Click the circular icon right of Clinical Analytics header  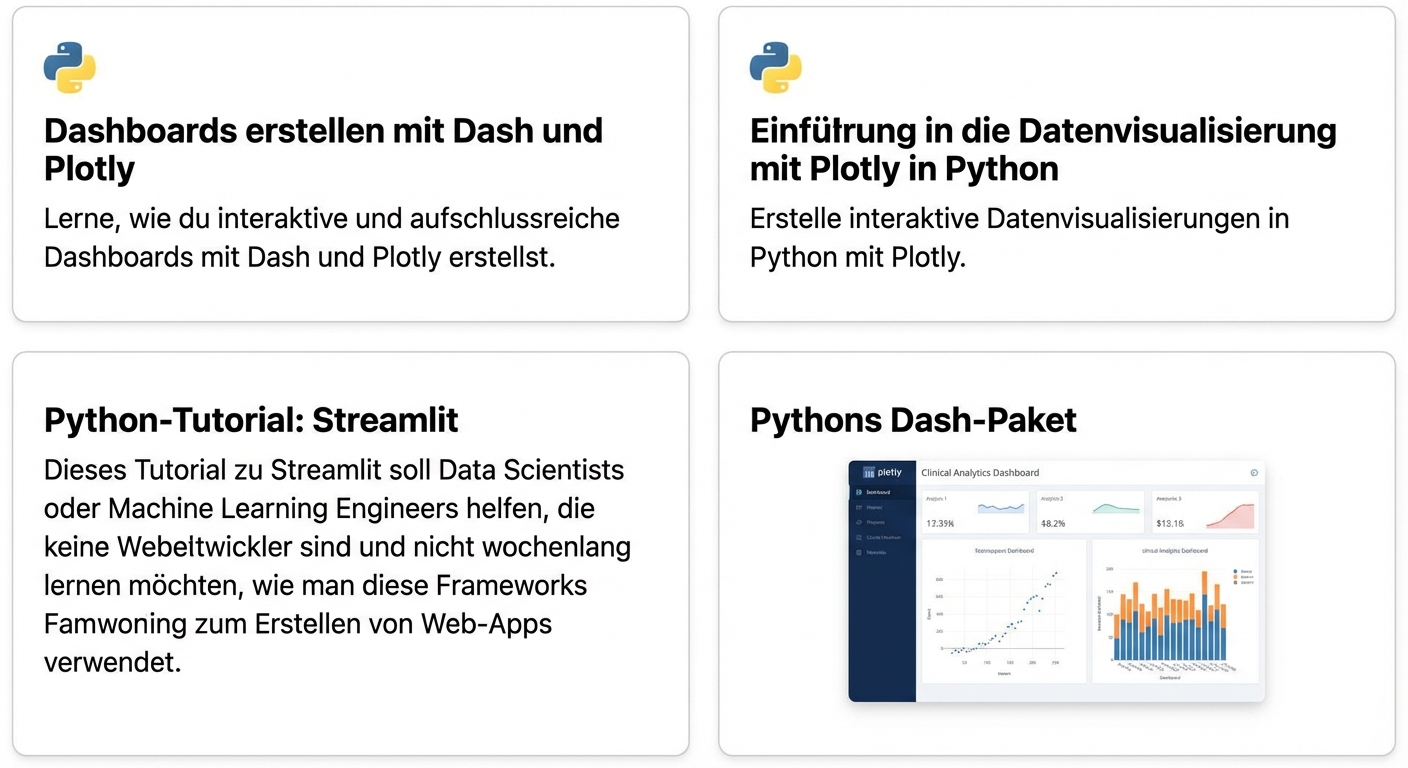pyautogui.click(x=1254, y=473)
